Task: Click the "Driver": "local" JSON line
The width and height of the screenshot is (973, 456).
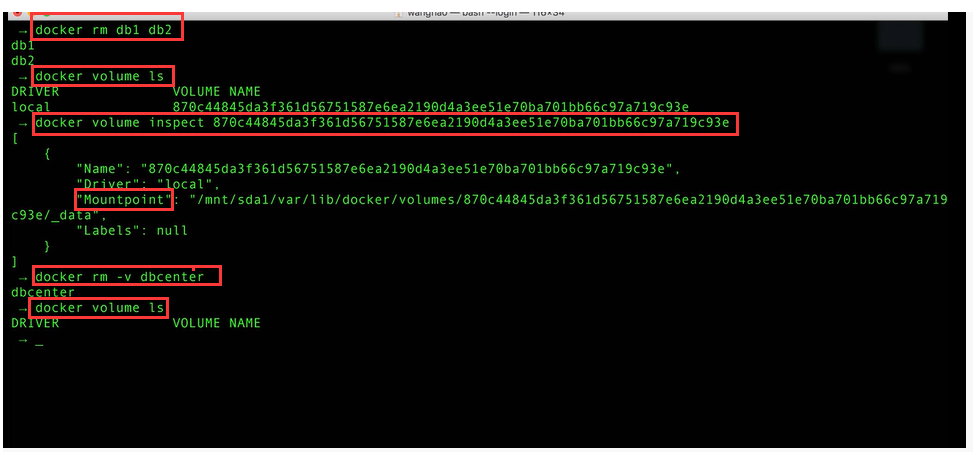Action: click(148, 184)
